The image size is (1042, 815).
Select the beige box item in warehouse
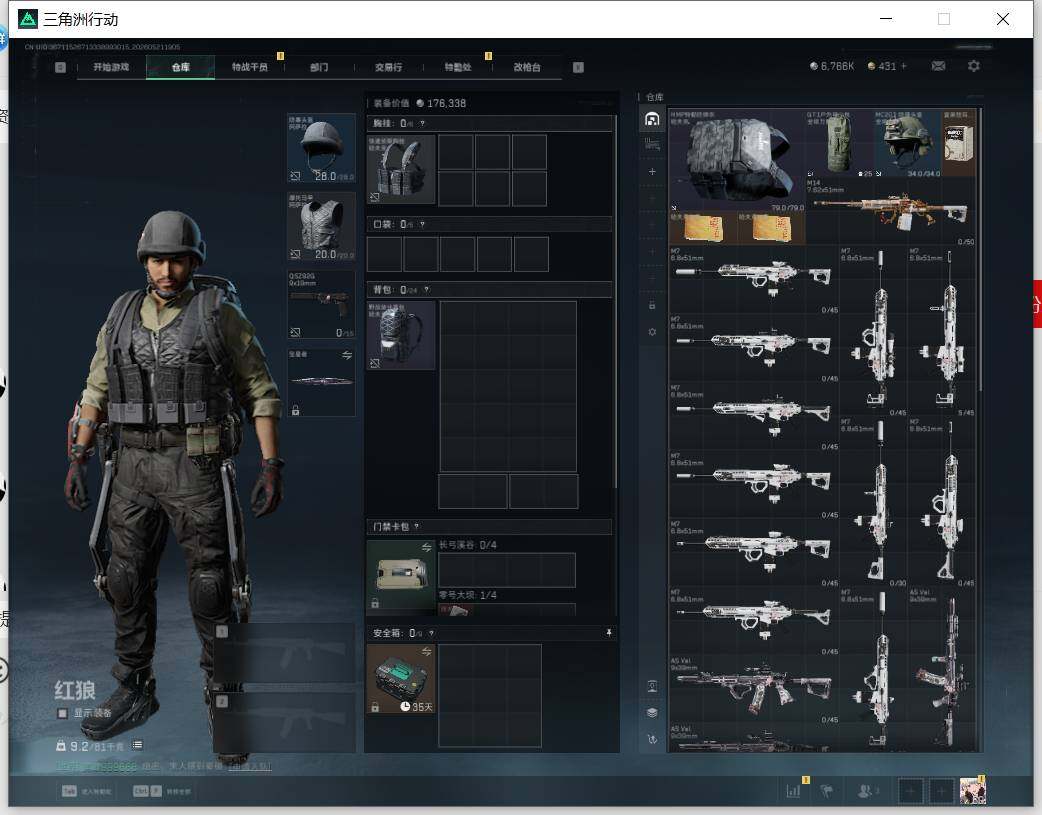[x=960, y=144]
